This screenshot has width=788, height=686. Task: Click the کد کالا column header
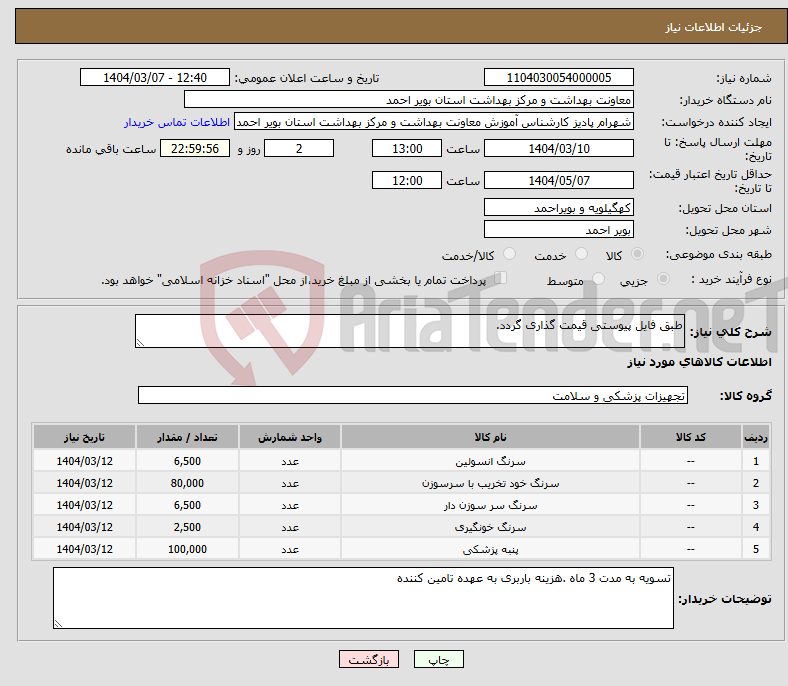point(691,437)
